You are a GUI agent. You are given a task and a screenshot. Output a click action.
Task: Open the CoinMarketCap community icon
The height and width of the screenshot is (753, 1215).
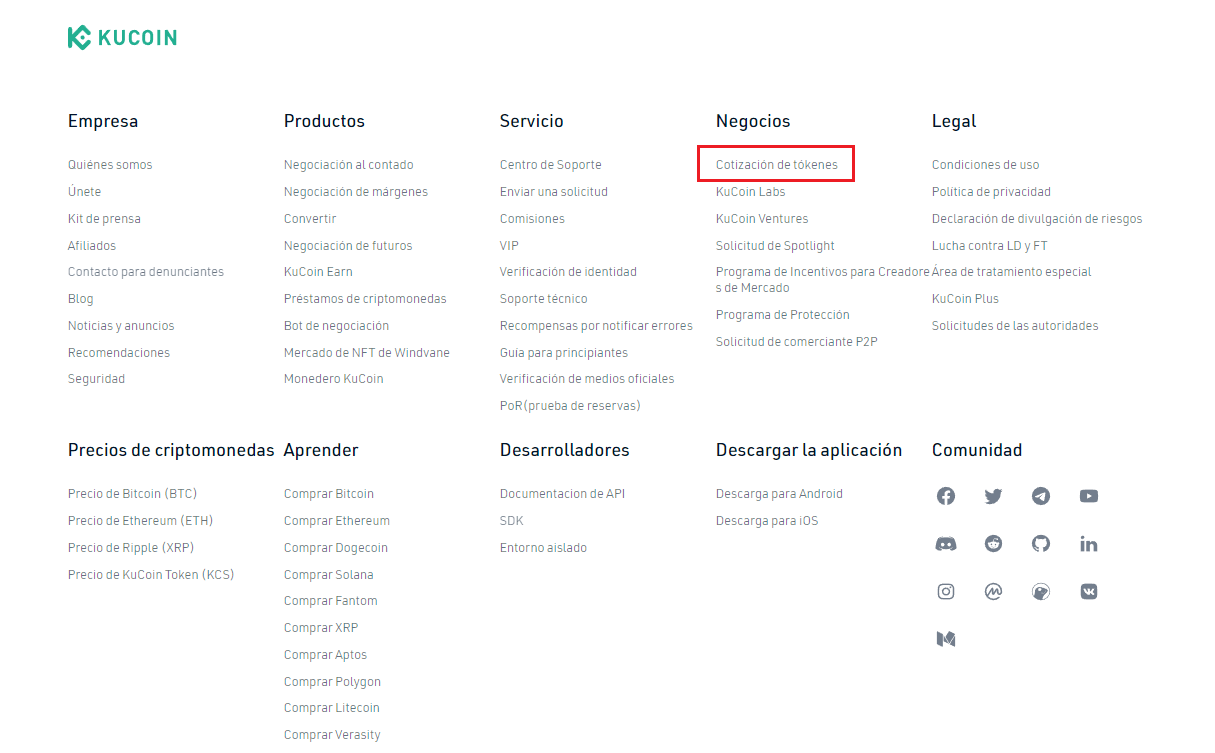(x=993, y=591)
